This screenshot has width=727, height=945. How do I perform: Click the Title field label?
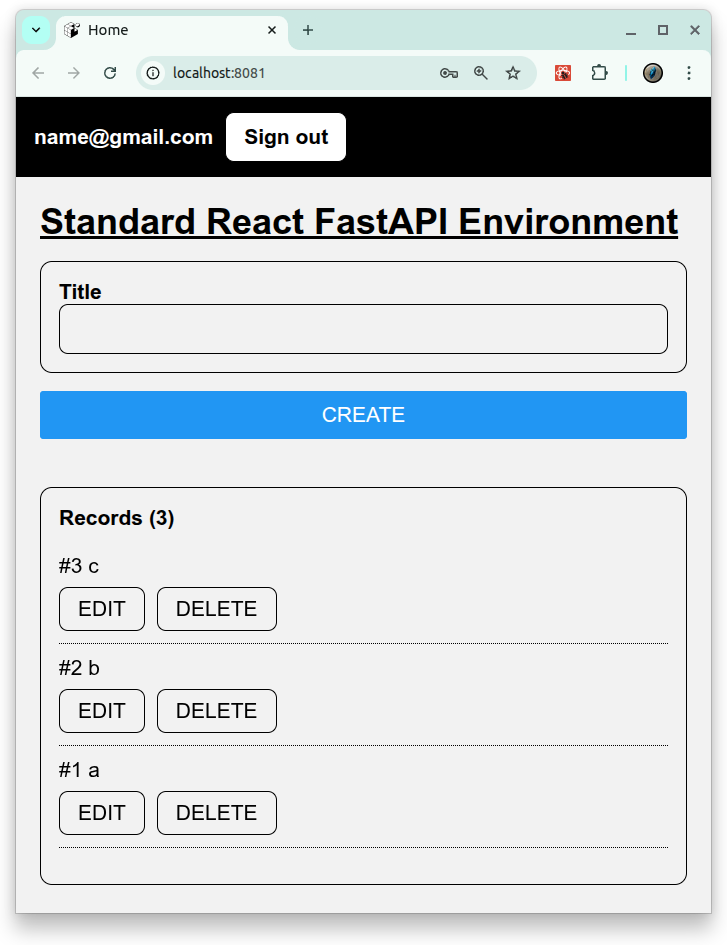(80, 292)
